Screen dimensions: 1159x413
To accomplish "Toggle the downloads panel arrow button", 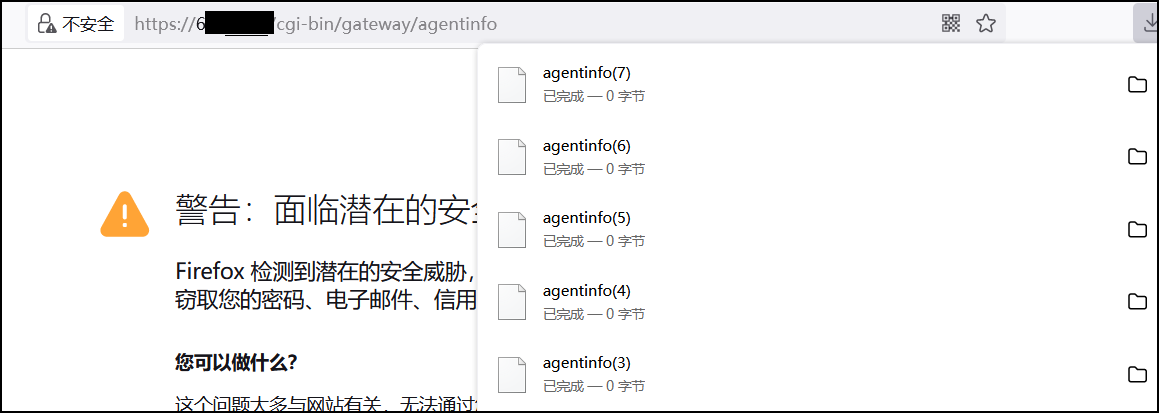I will [1144, 23].
